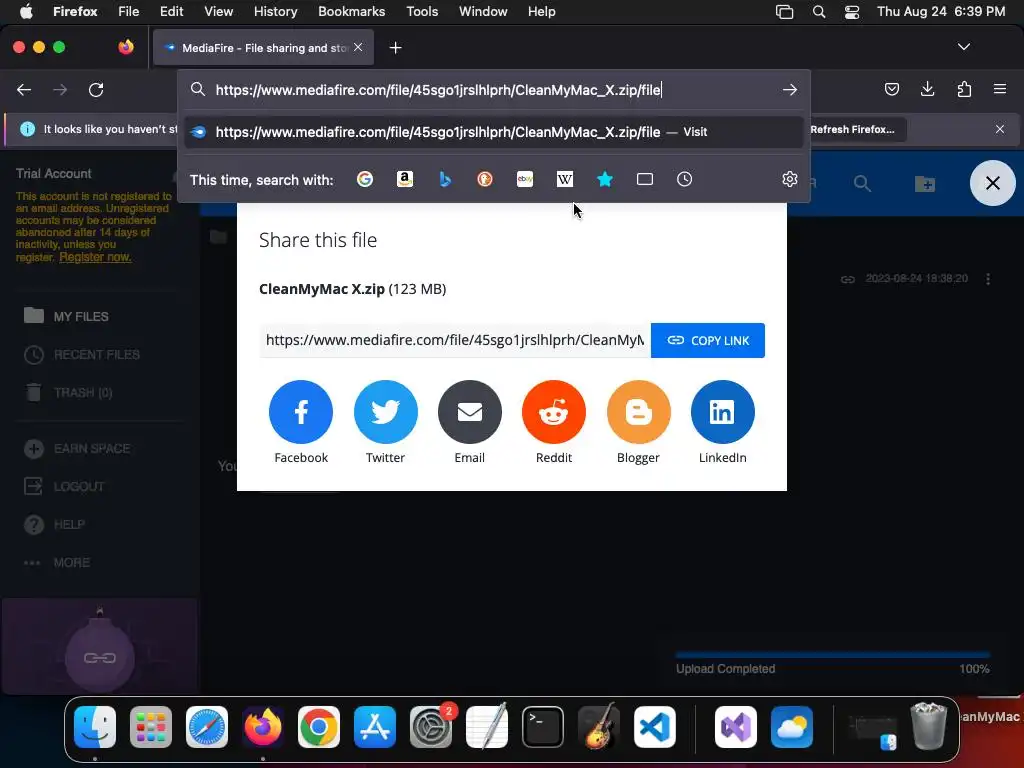The image size is (1024, 768).
Task: Open search settings gear icon
Action: pyautogui.click(x=790, y=179)
